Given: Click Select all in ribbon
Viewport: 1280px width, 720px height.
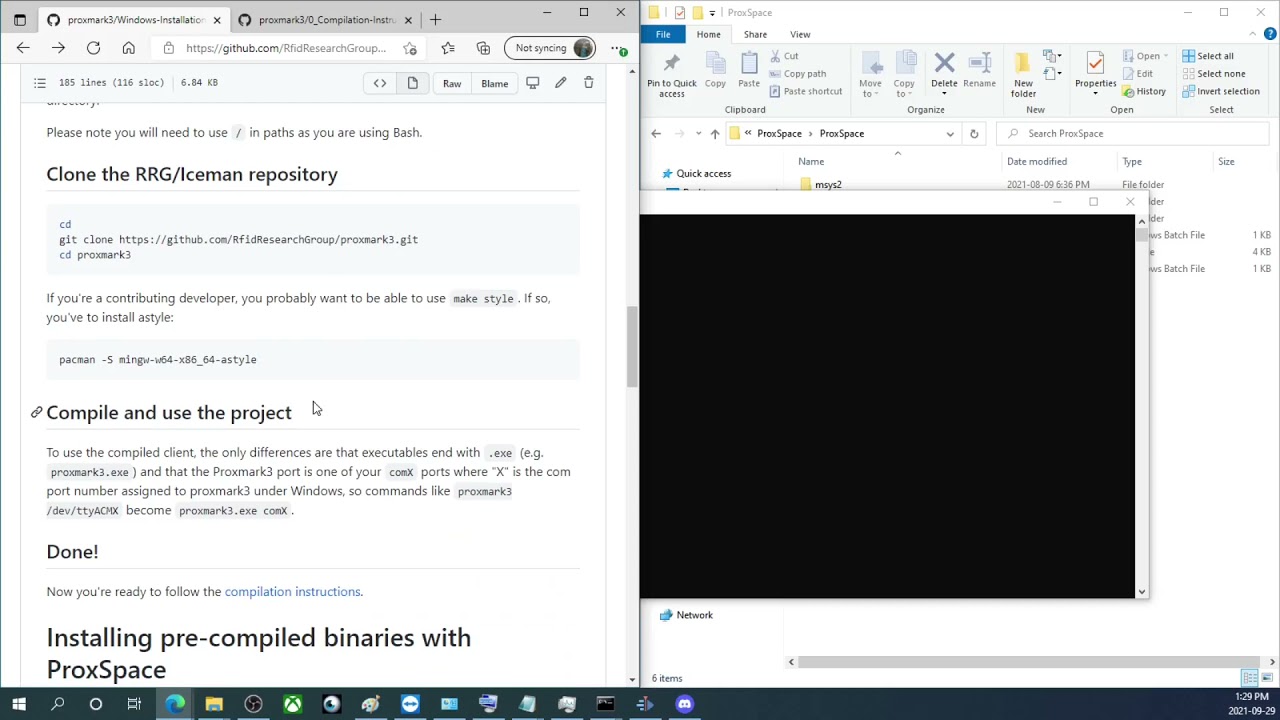Looking at the screenshot, I should [x=1207, y=56].
